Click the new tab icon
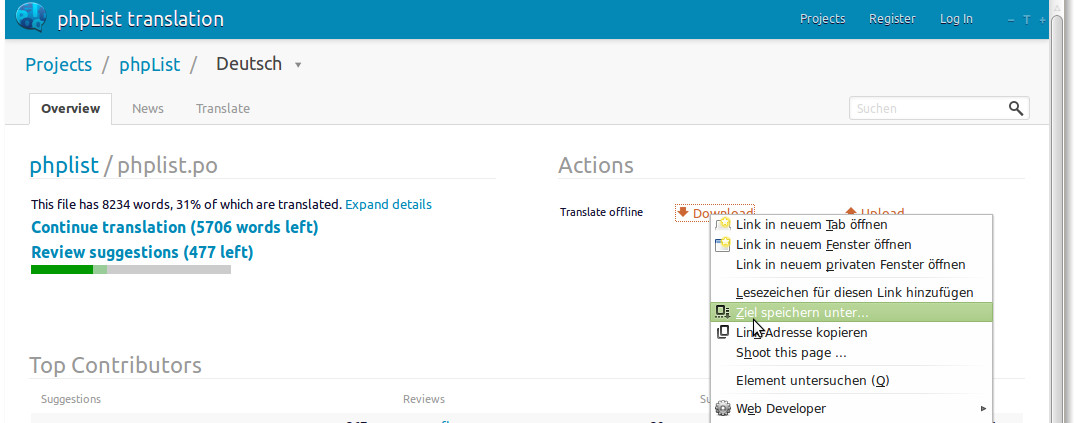 [x=723, y=224]
